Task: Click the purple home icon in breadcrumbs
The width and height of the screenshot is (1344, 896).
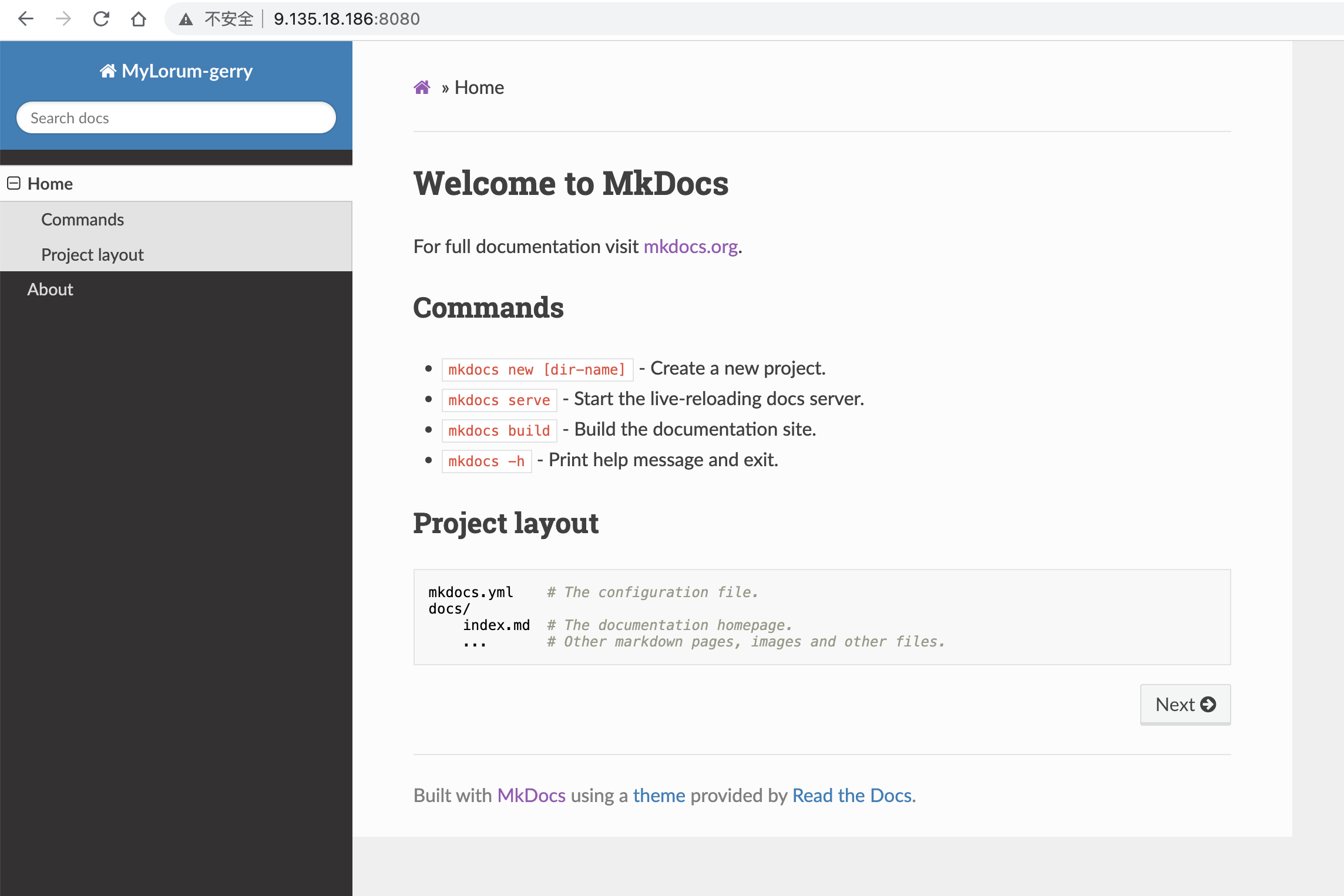Action: tap(422, 87)
